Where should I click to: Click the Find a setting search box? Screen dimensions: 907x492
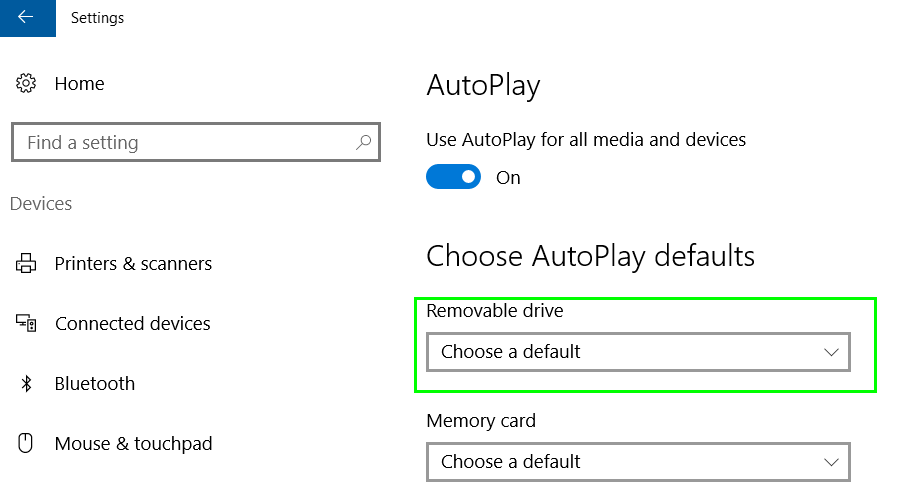pyautogui.click(x=196, y=142)
